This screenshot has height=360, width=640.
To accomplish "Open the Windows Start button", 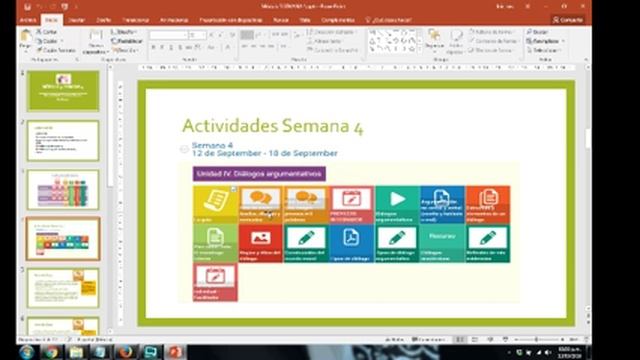I will (27, 352).
